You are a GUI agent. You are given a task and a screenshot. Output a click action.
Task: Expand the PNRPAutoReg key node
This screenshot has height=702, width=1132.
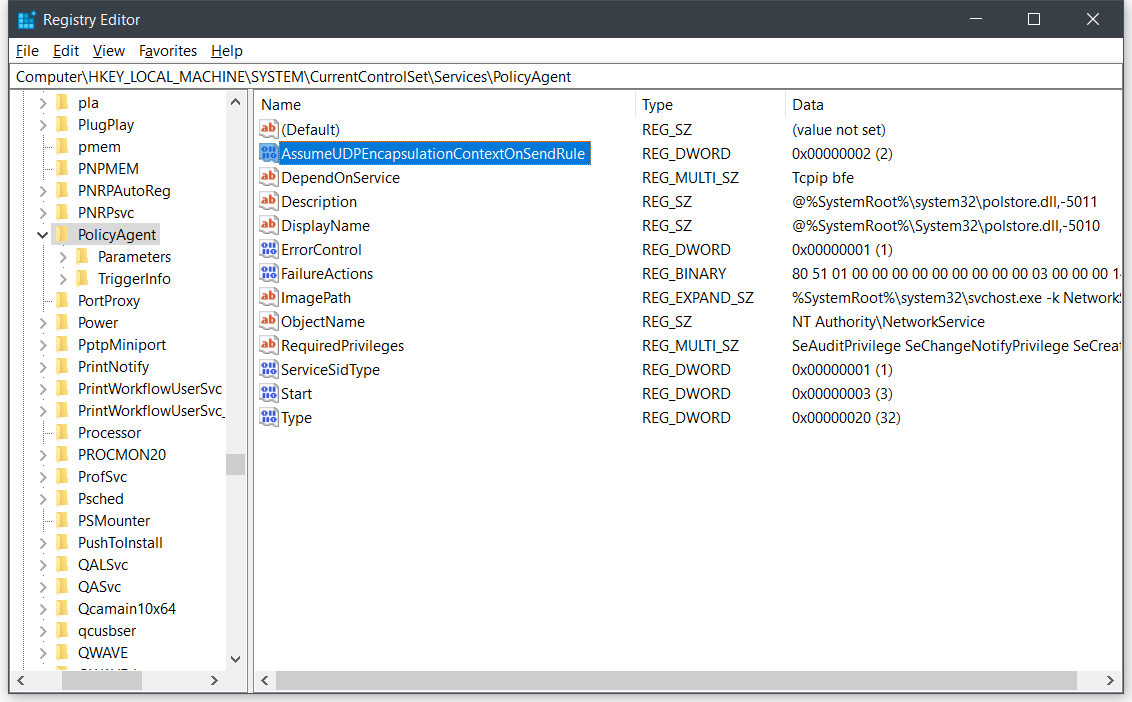point(43,191)
